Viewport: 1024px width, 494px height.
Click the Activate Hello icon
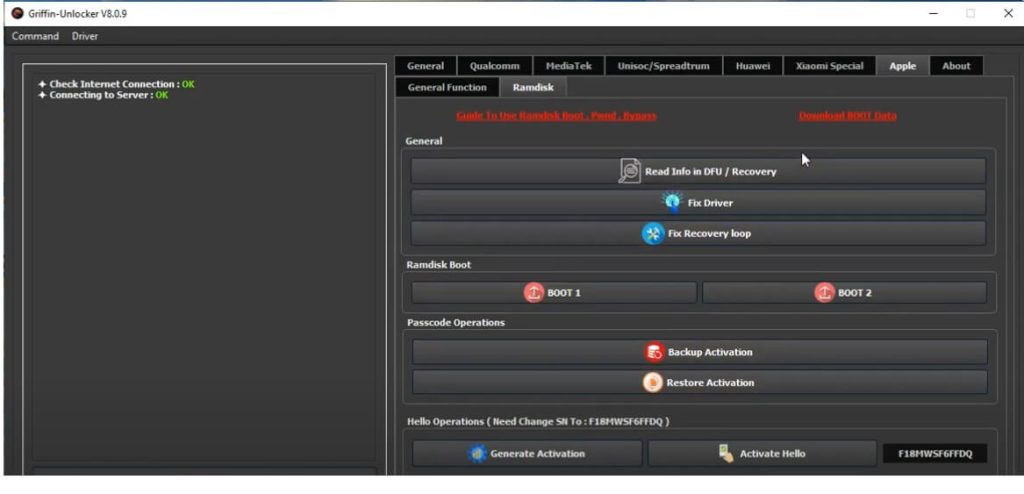pos(726,454)
